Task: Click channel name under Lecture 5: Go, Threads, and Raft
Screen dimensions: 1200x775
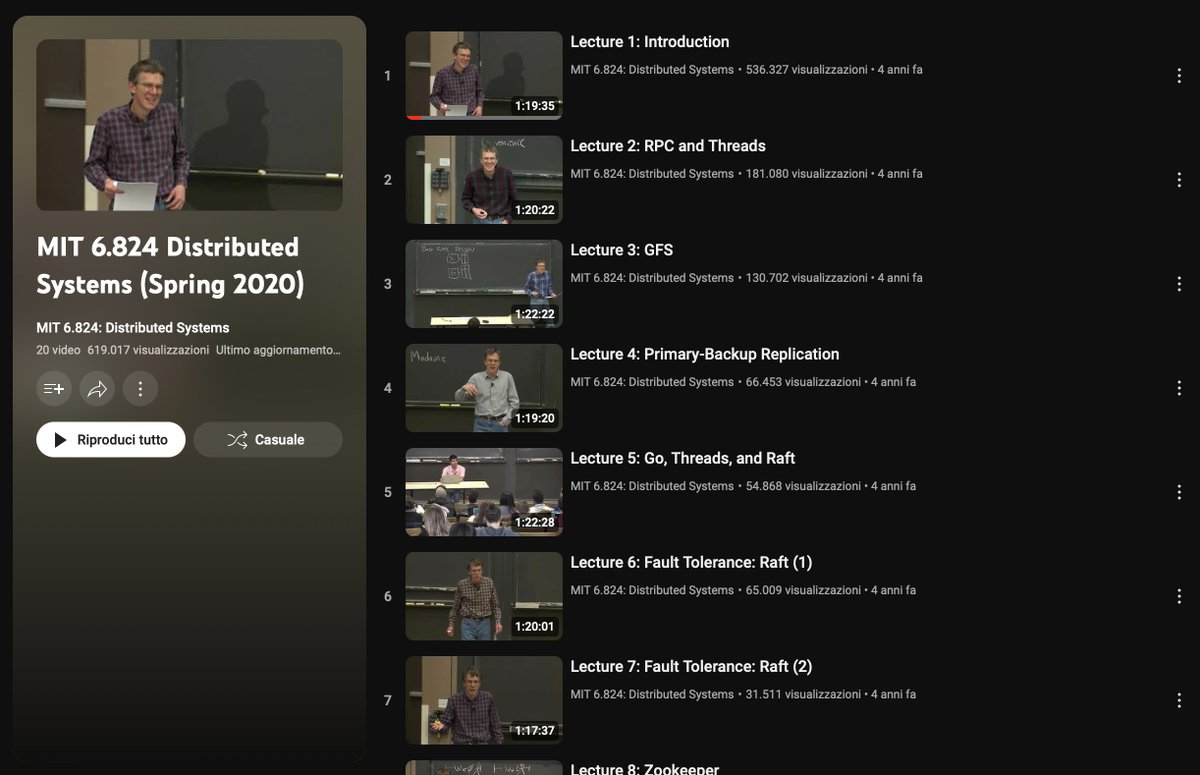Action: (x=652, y=486)
